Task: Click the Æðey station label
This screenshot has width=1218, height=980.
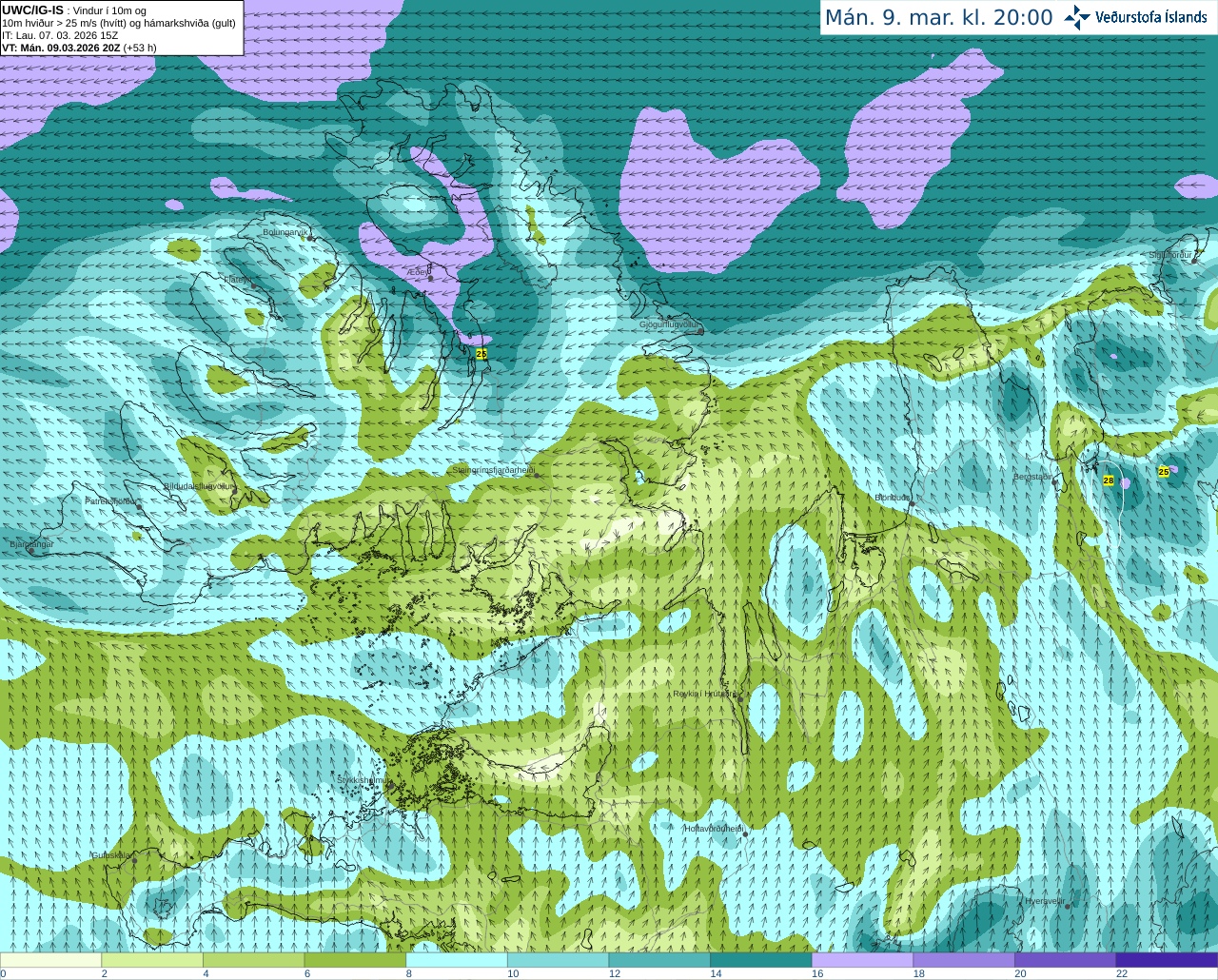Action: (x=419, y=272)
